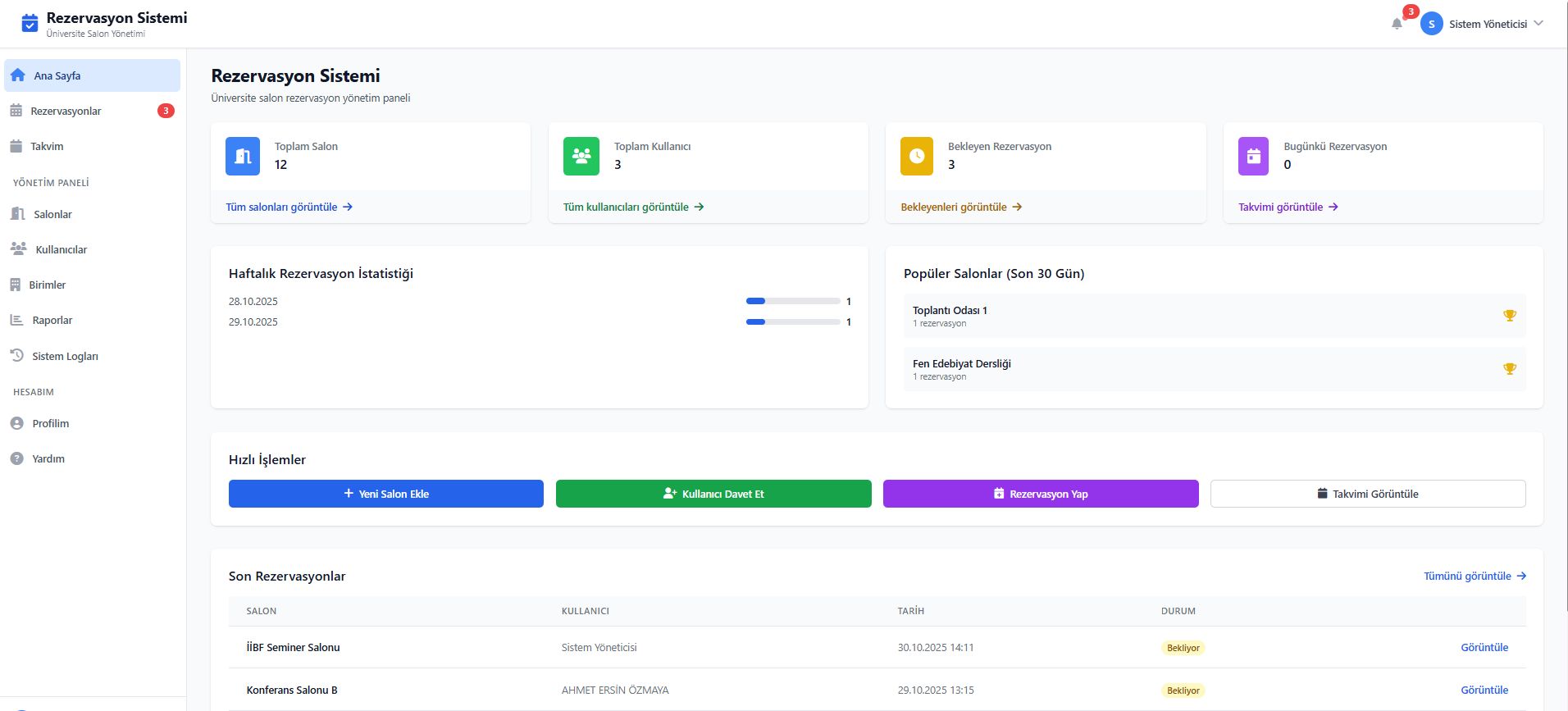Viewport: 1568px width, 711px height.
Task: Click the Bekliyor status of Konferans Salonu B
Action: (1183, 690)
